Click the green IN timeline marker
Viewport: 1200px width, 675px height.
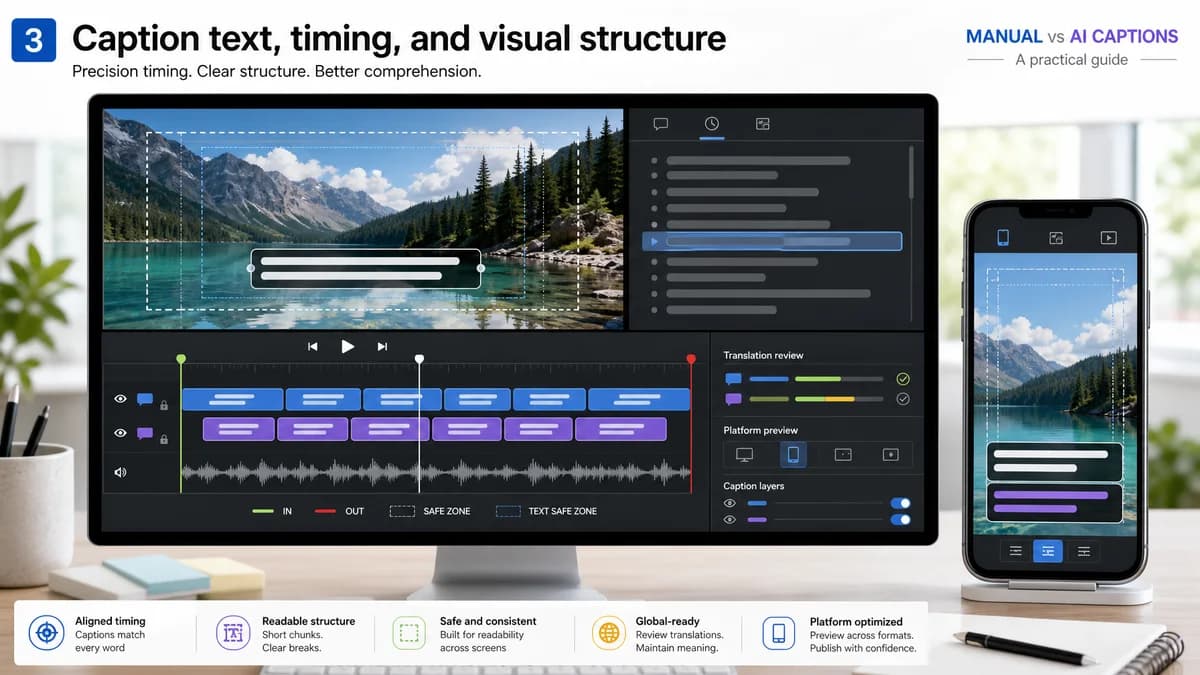click(x=181, y=358)
